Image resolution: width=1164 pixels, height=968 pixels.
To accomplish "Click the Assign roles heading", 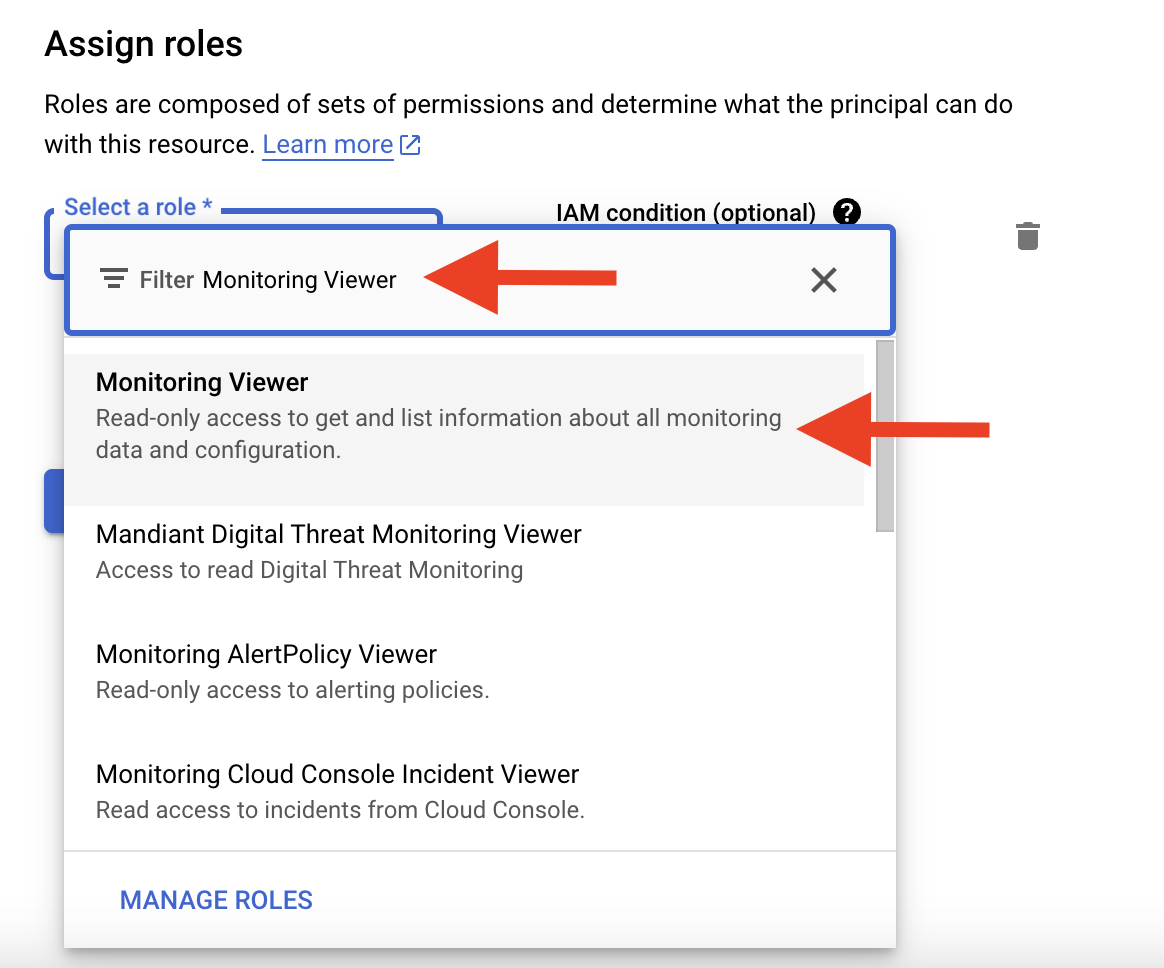I will 143,44.
